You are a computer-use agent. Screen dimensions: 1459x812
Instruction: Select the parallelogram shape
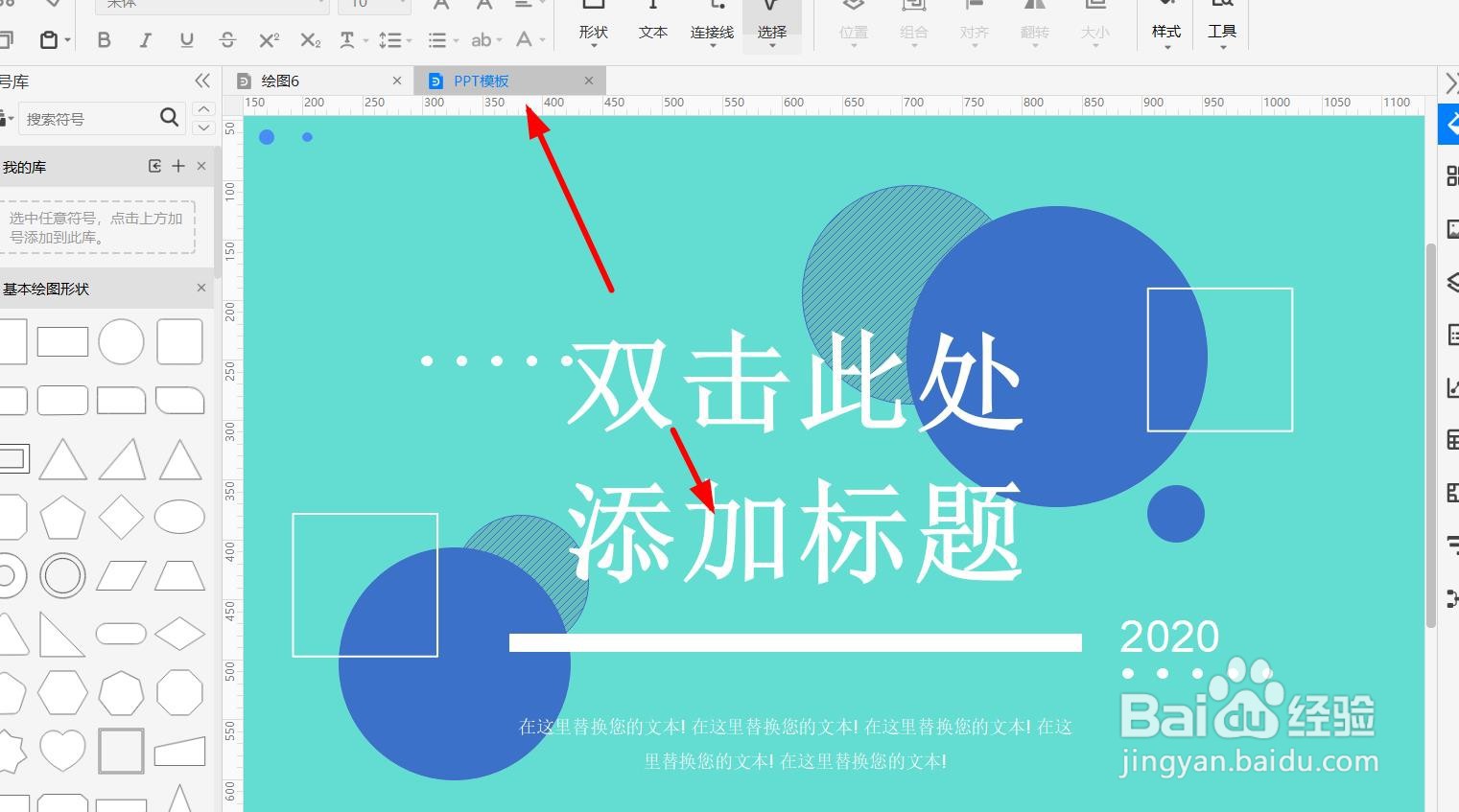tap(121, 576)
